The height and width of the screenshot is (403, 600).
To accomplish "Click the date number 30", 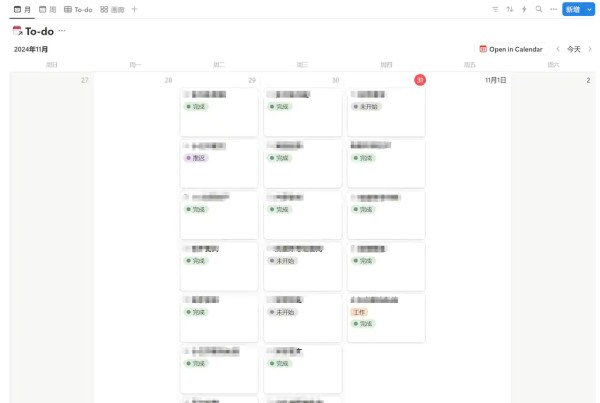I will pyautogui.click(x=336, y=80).
